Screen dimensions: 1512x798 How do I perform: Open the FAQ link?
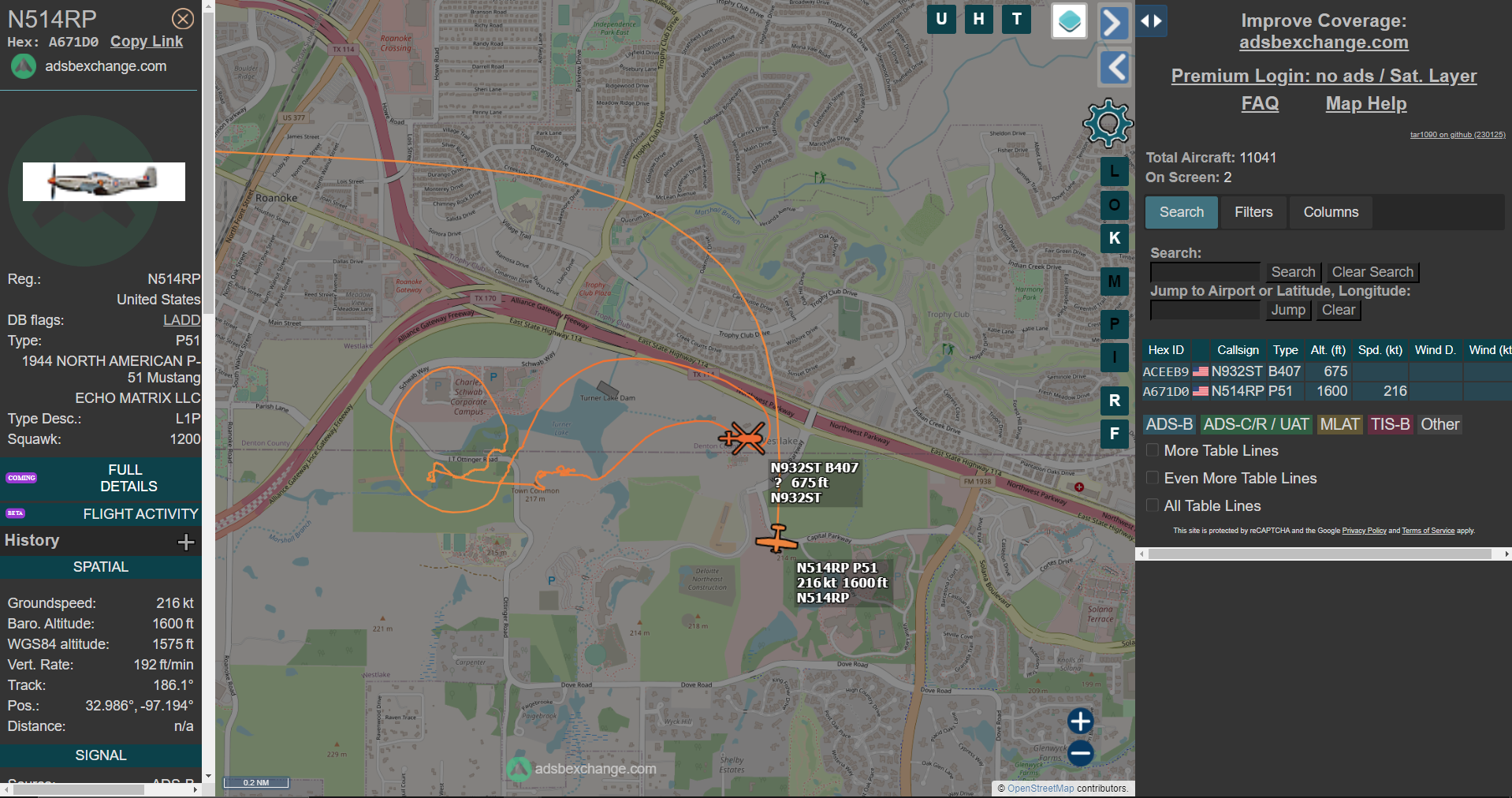pos(1260,103)
